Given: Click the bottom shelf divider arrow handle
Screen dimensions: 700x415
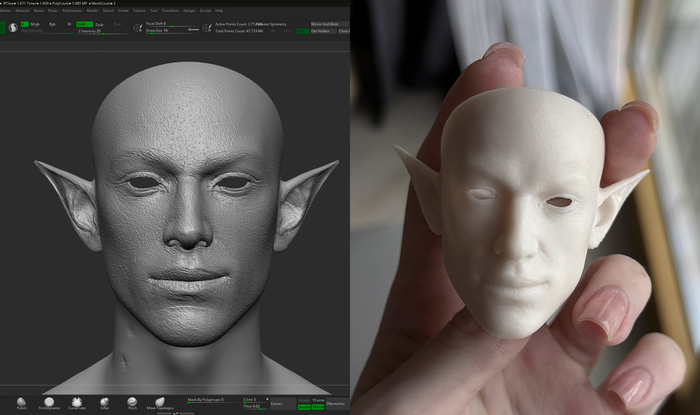Looking at the screenshot, I should (176, 413).
